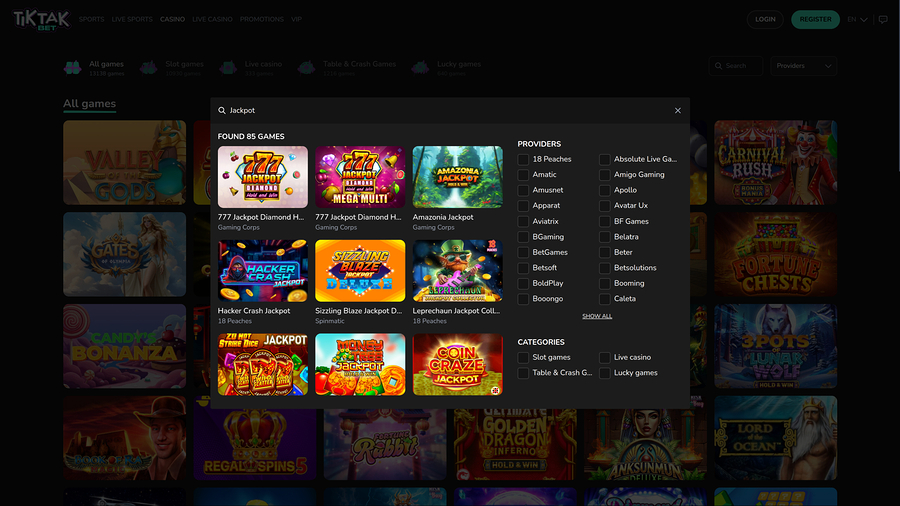This screenshot has width=900, height=506.
Task: Check the 18 Peaches provider checkbox
Action: (523, 159)
